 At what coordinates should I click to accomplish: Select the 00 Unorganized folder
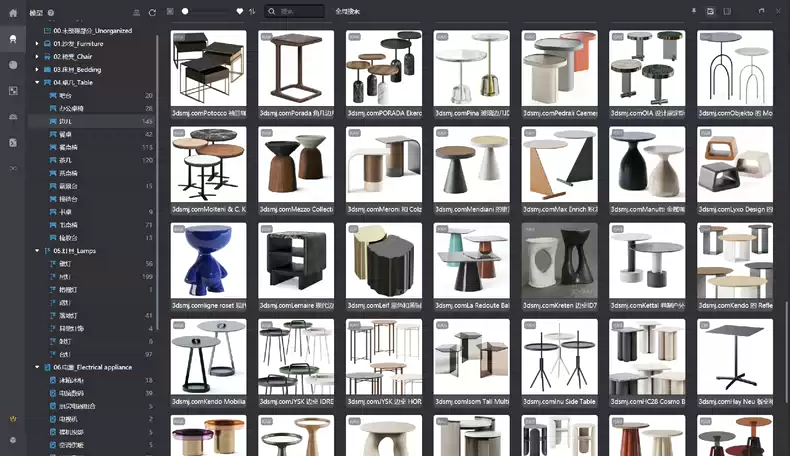93,31
